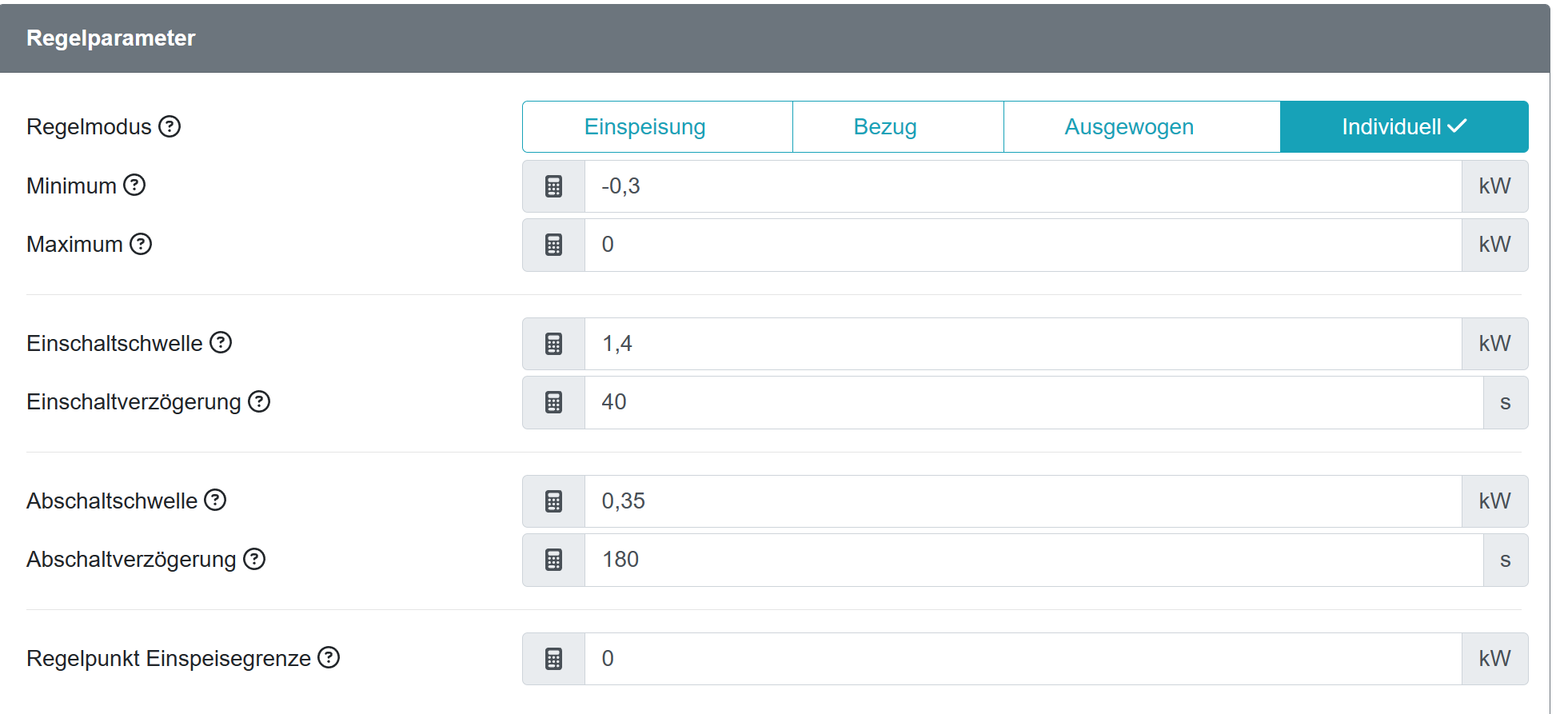
Task: Click the Maximum value input field
Action: click(x=1022, y=245)
